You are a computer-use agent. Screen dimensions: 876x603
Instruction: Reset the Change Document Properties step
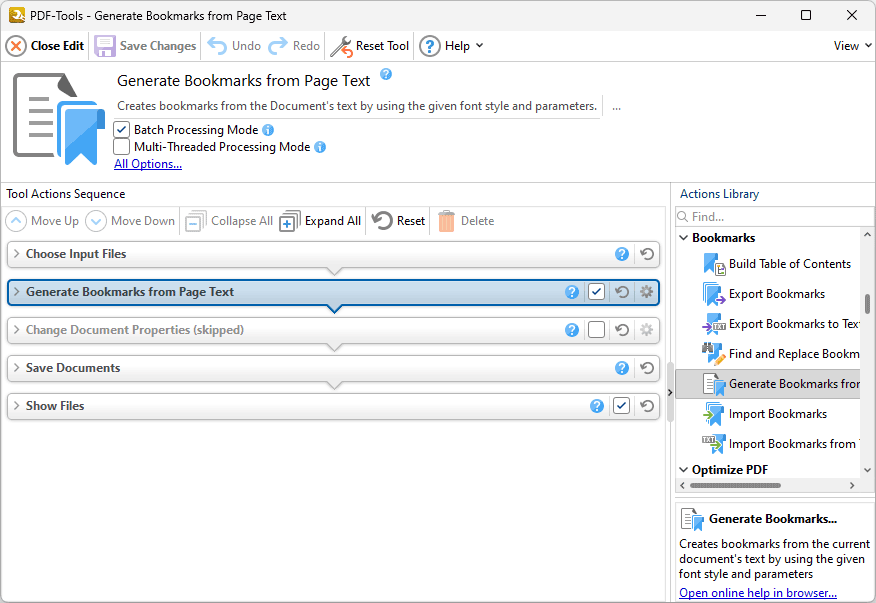click(622, 330)
